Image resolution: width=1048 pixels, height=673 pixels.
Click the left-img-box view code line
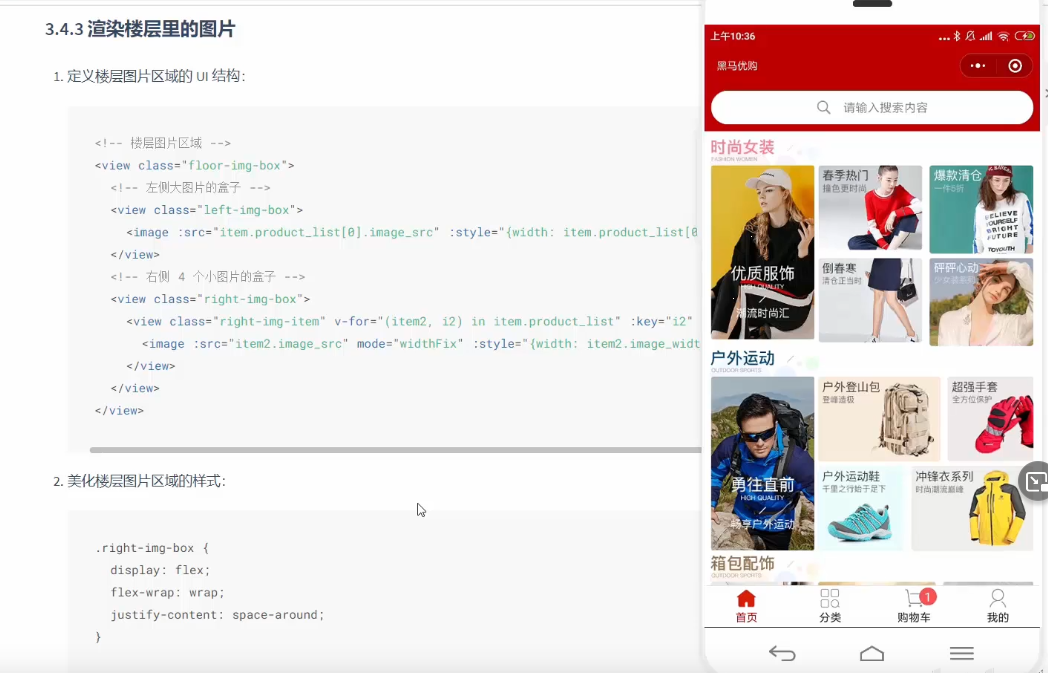(x=207, y=210)
